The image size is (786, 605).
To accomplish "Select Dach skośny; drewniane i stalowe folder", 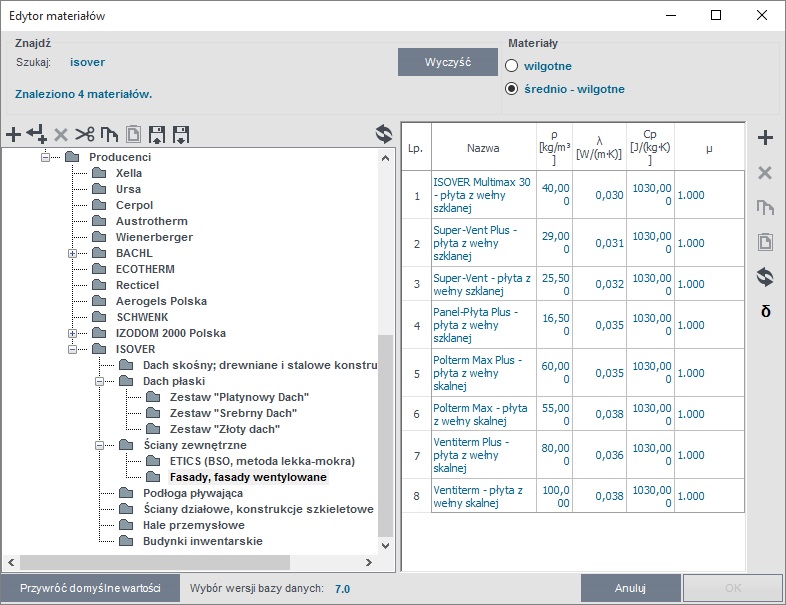I will pyautogui.click(x=260, y=365).
